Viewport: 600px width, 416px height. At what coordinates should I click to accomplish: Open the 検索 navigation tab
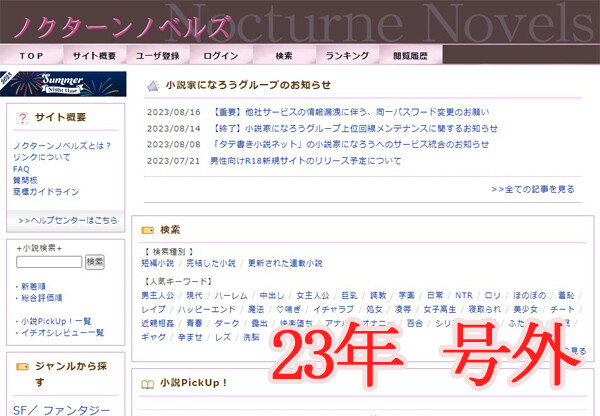pos(284,55)
